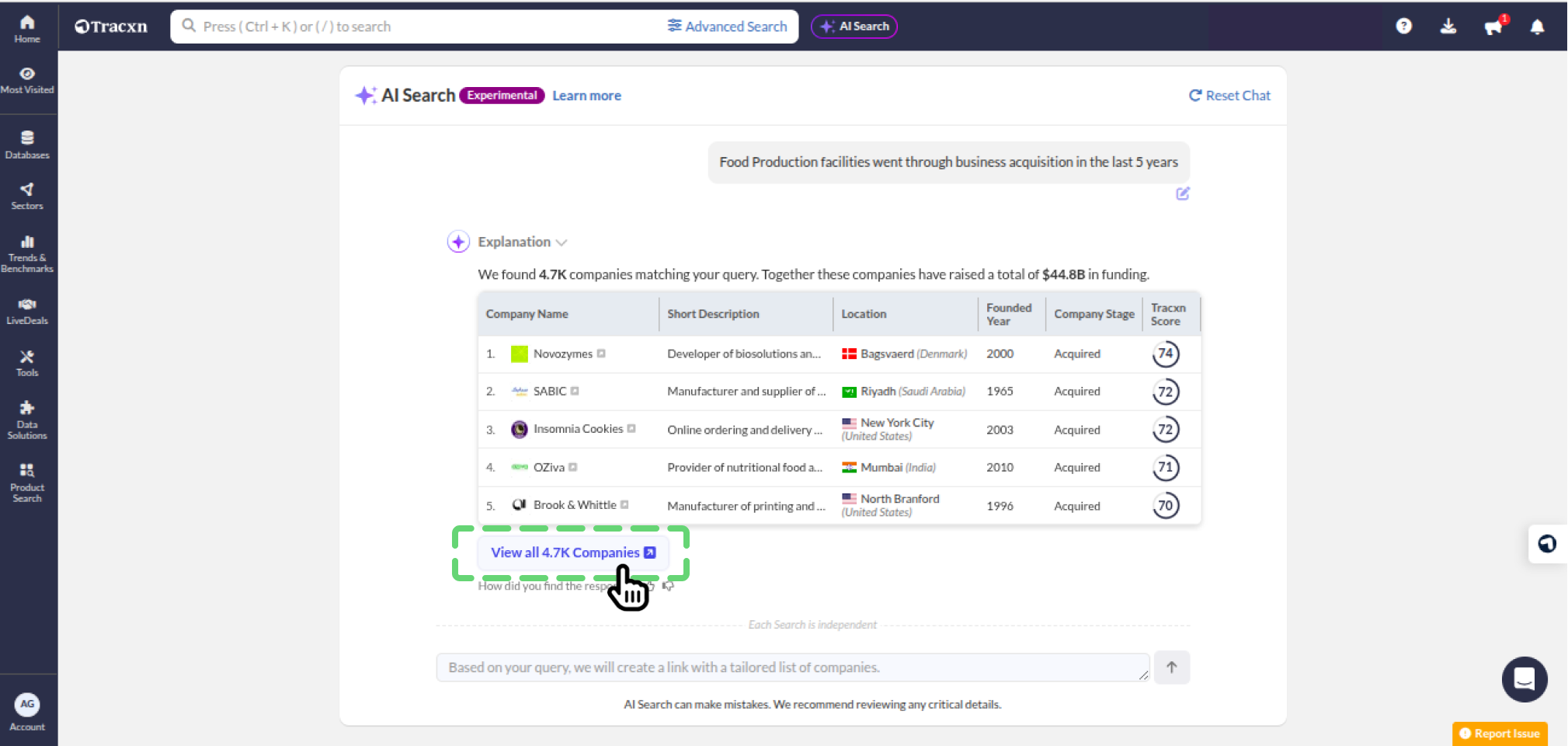This screenshot has width=1568, height=746.
Task: Click the edit query pencil icon
Action: pos(1182,193)
